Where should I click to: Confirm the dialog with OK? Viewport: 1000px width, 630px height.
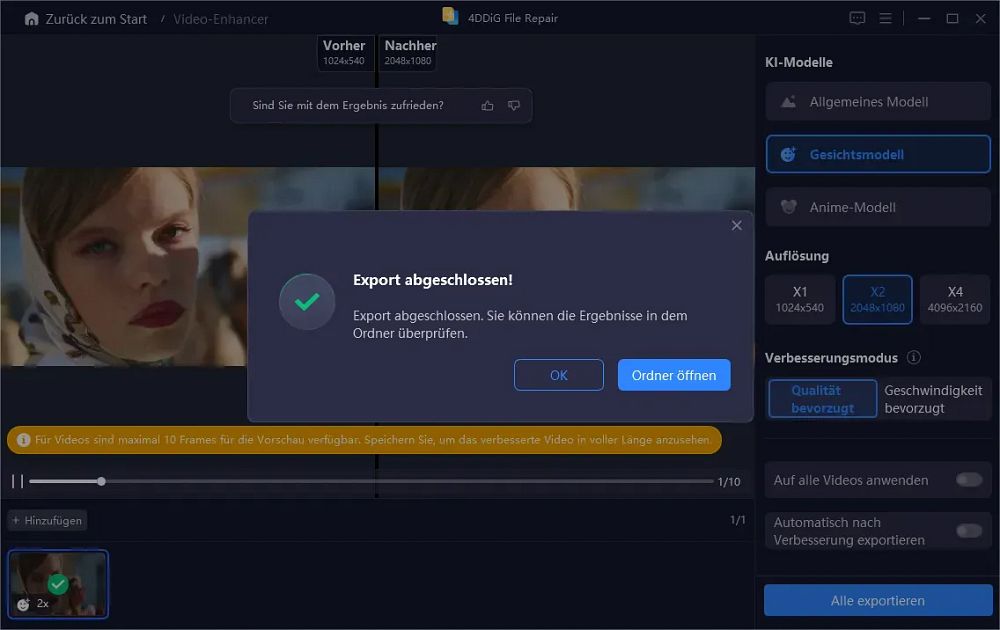pyautogui.click(x=559, y=375)
